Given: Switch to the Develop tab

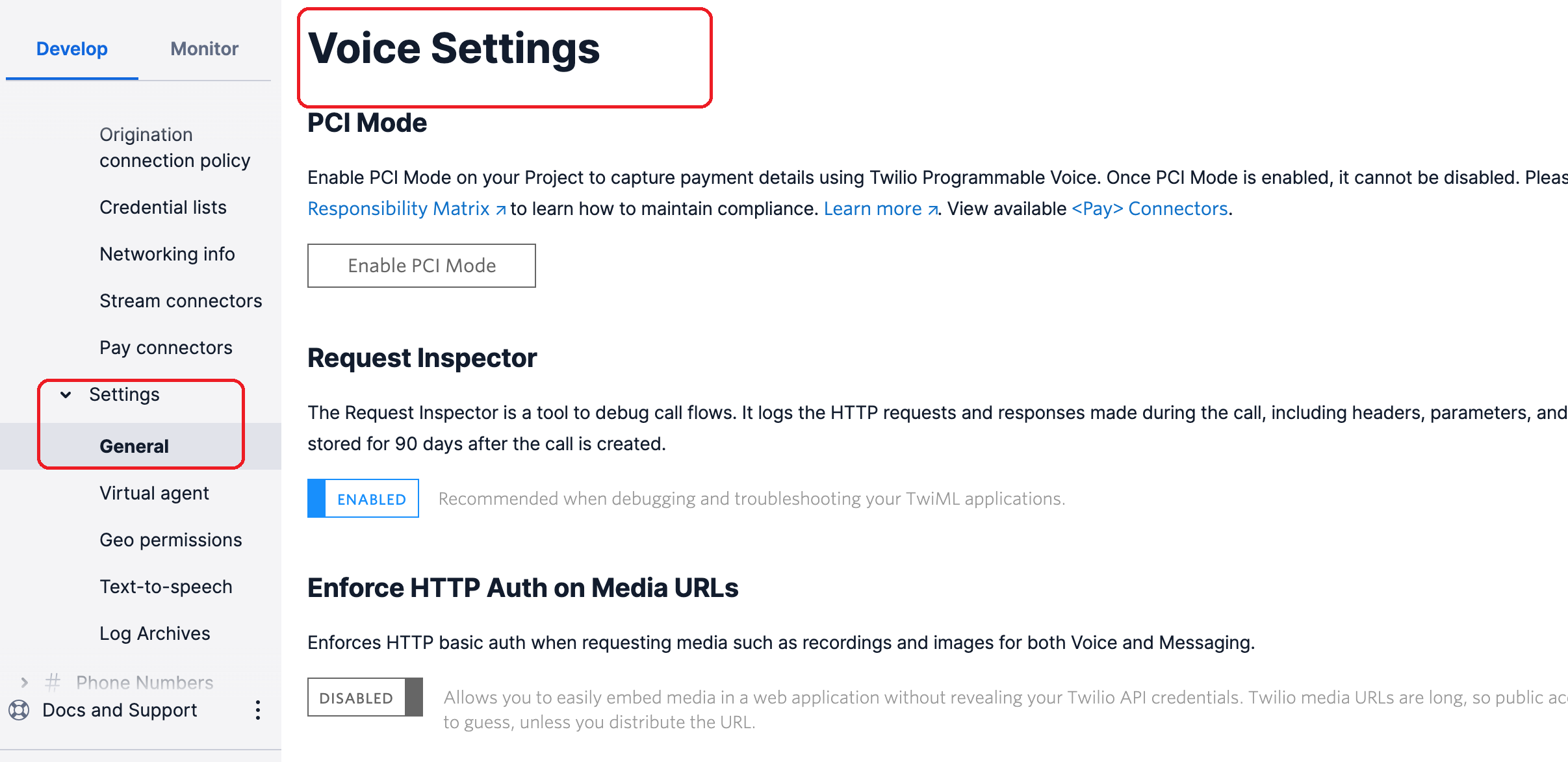Looking at the screenshot, I should click(x=72, y=49).
